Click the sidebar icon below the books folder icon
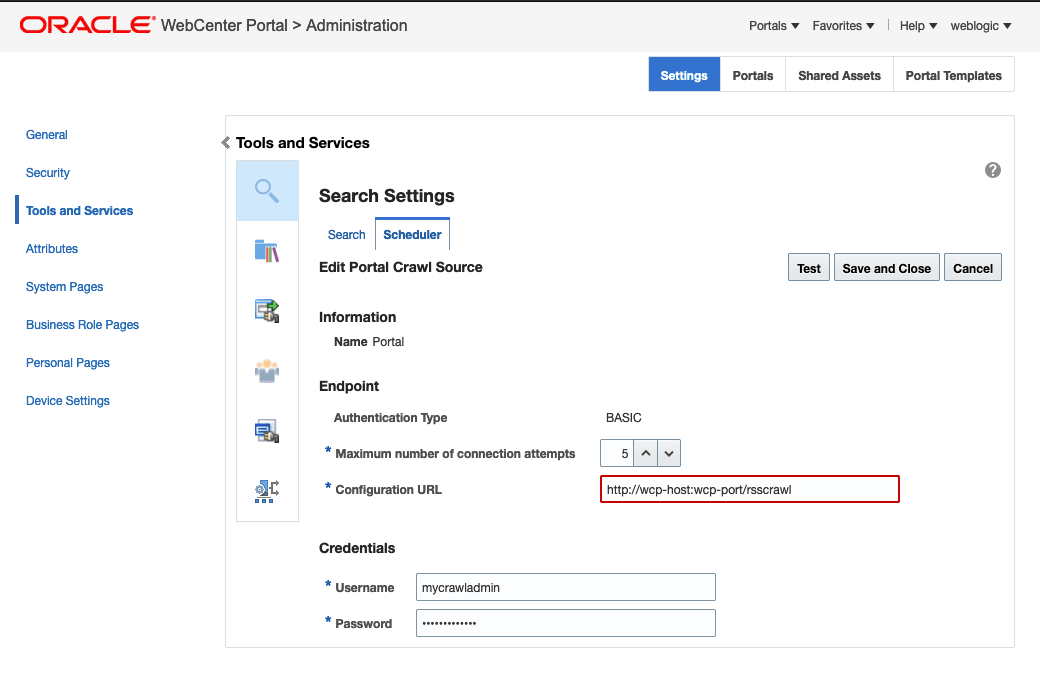The image size is (1040, 677). click(x=267, y=310)
